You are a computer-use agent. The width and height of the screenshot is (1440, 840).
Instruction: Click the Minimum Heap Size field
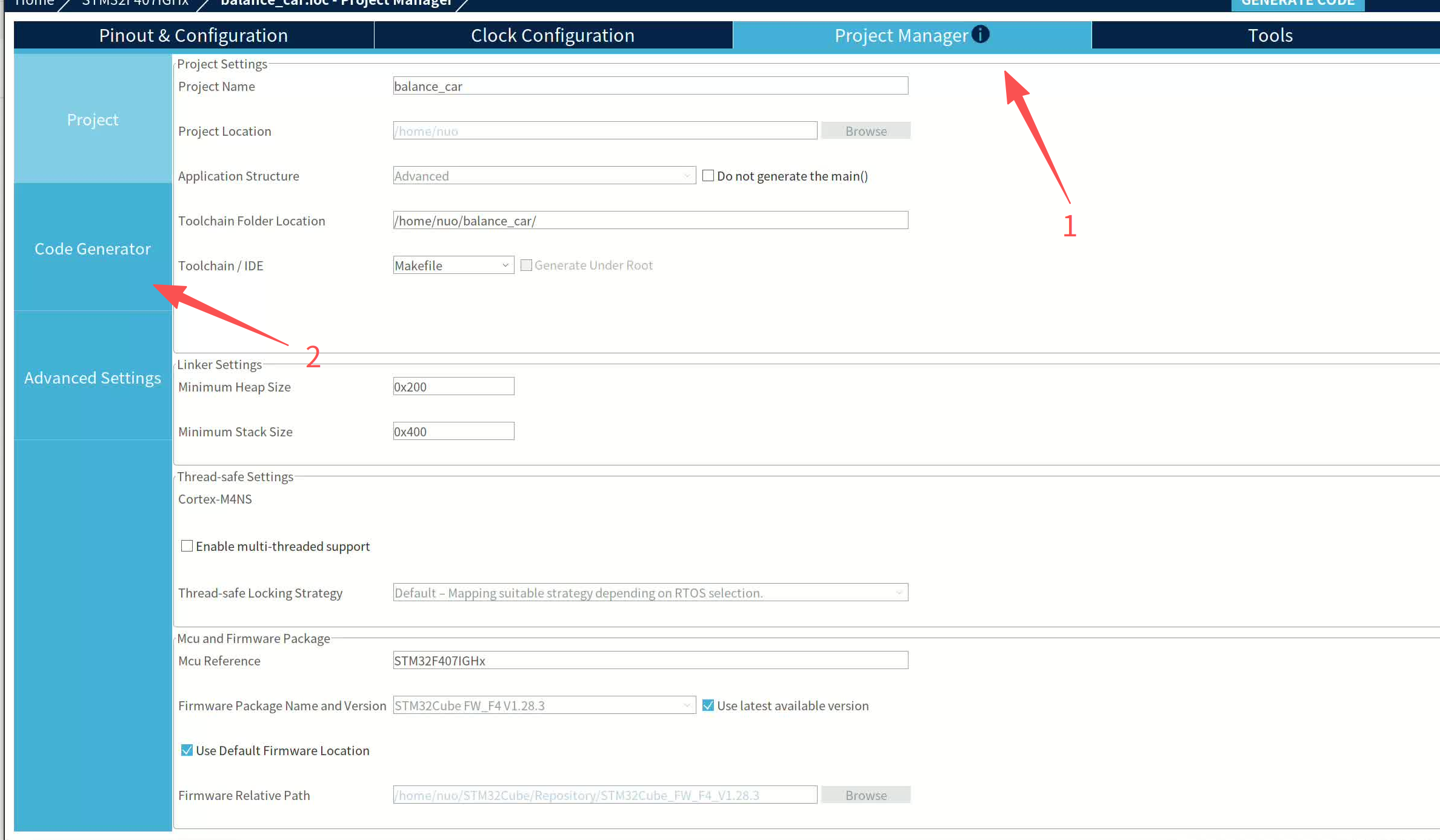tap(453, 386)
